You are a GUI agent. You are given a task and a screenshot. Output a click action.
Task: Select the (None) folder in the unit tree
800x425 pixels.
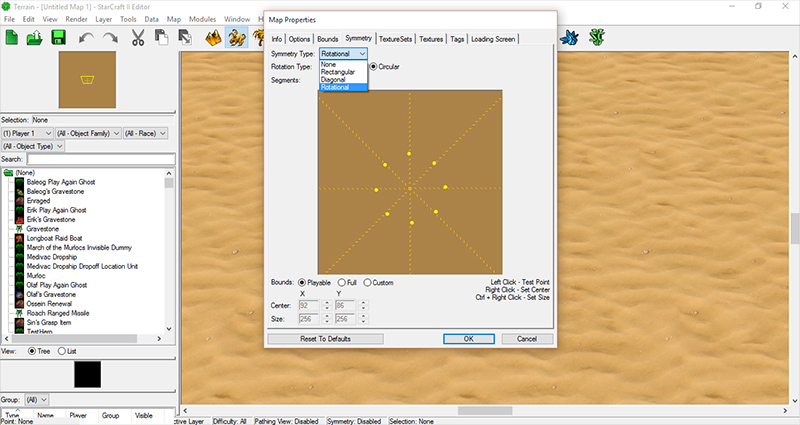coord(24,172)
